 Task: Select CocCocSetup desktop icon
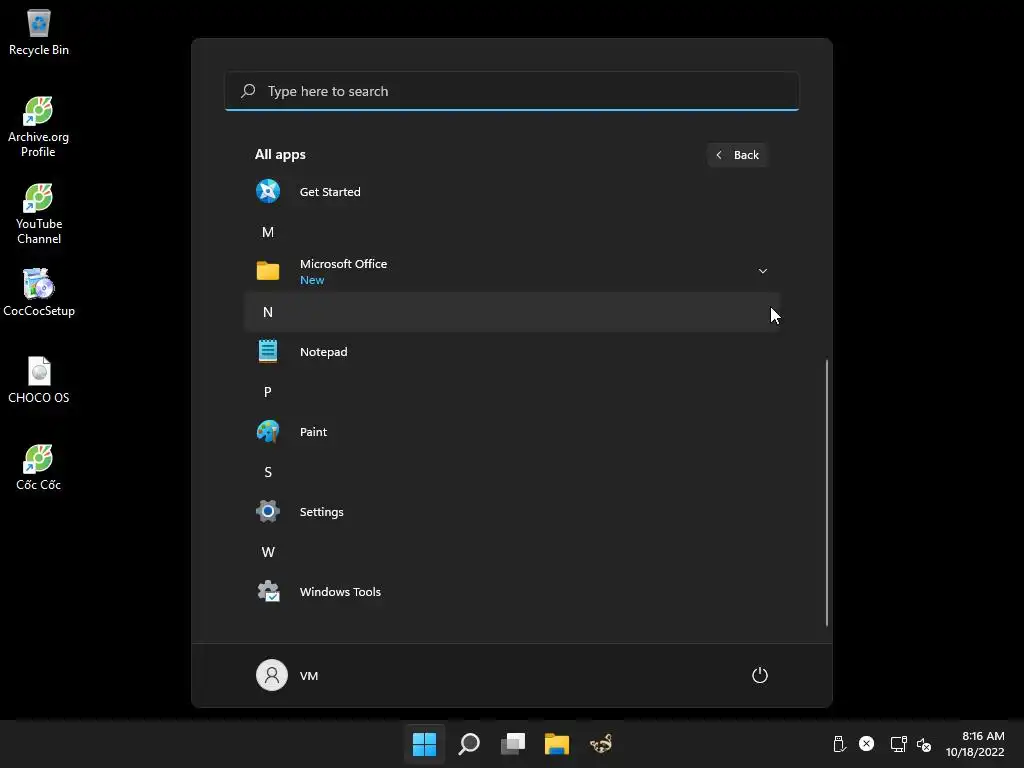pyautogui.click(x=39, y=293)
